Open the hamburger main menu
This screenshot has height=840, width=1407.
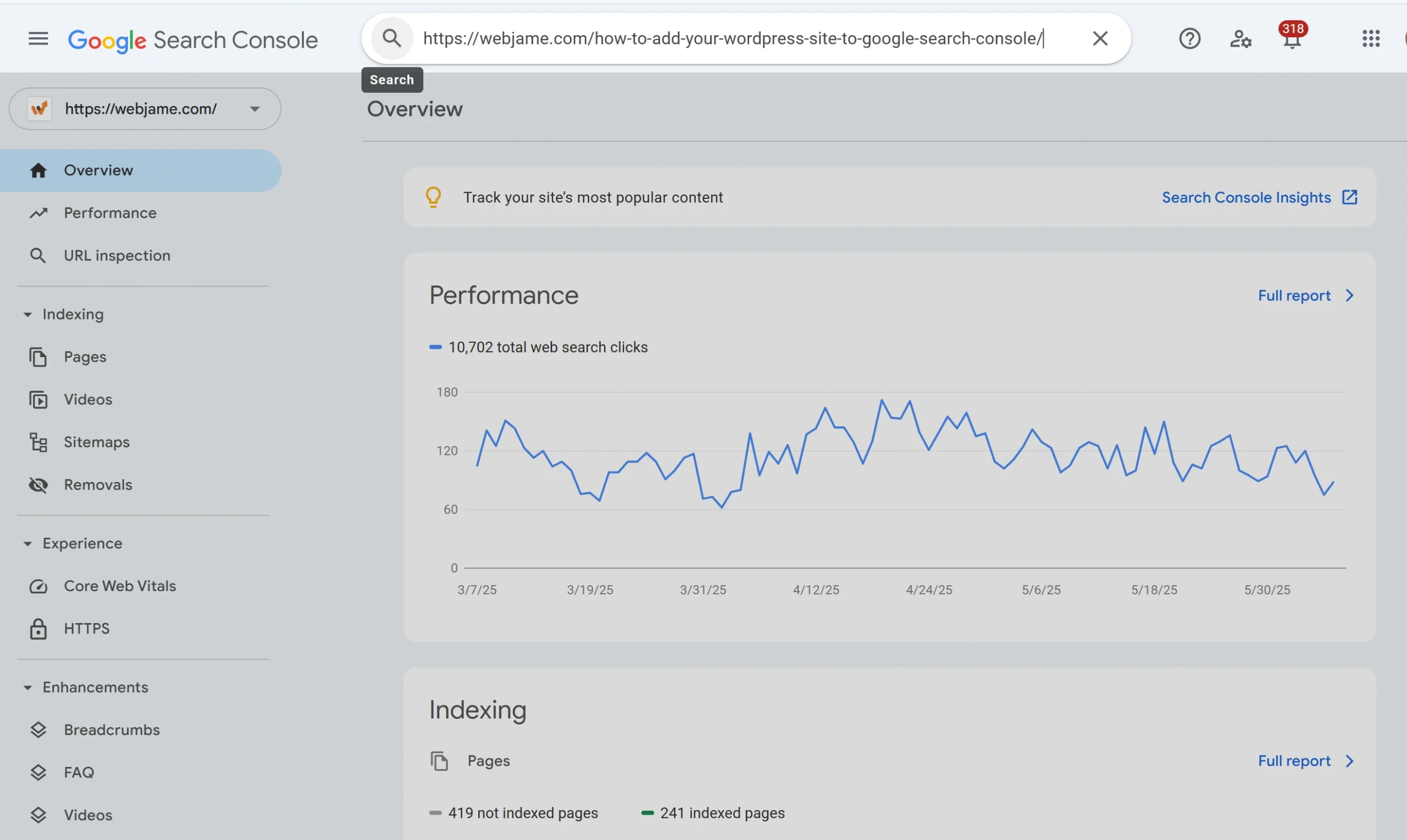[38, 38]
